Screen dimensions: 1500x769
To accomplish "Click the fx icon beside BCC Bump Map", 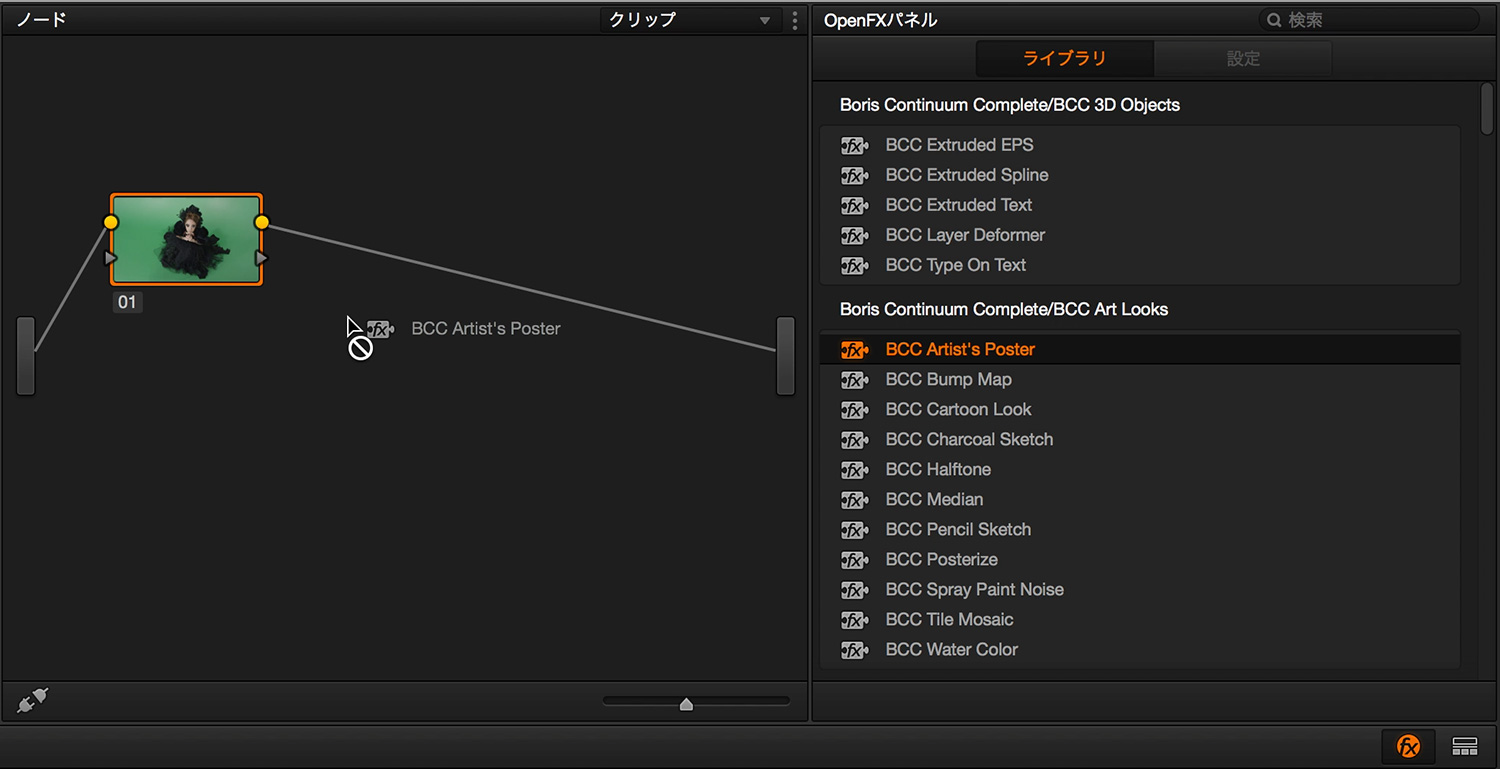I will pos(854,380).
